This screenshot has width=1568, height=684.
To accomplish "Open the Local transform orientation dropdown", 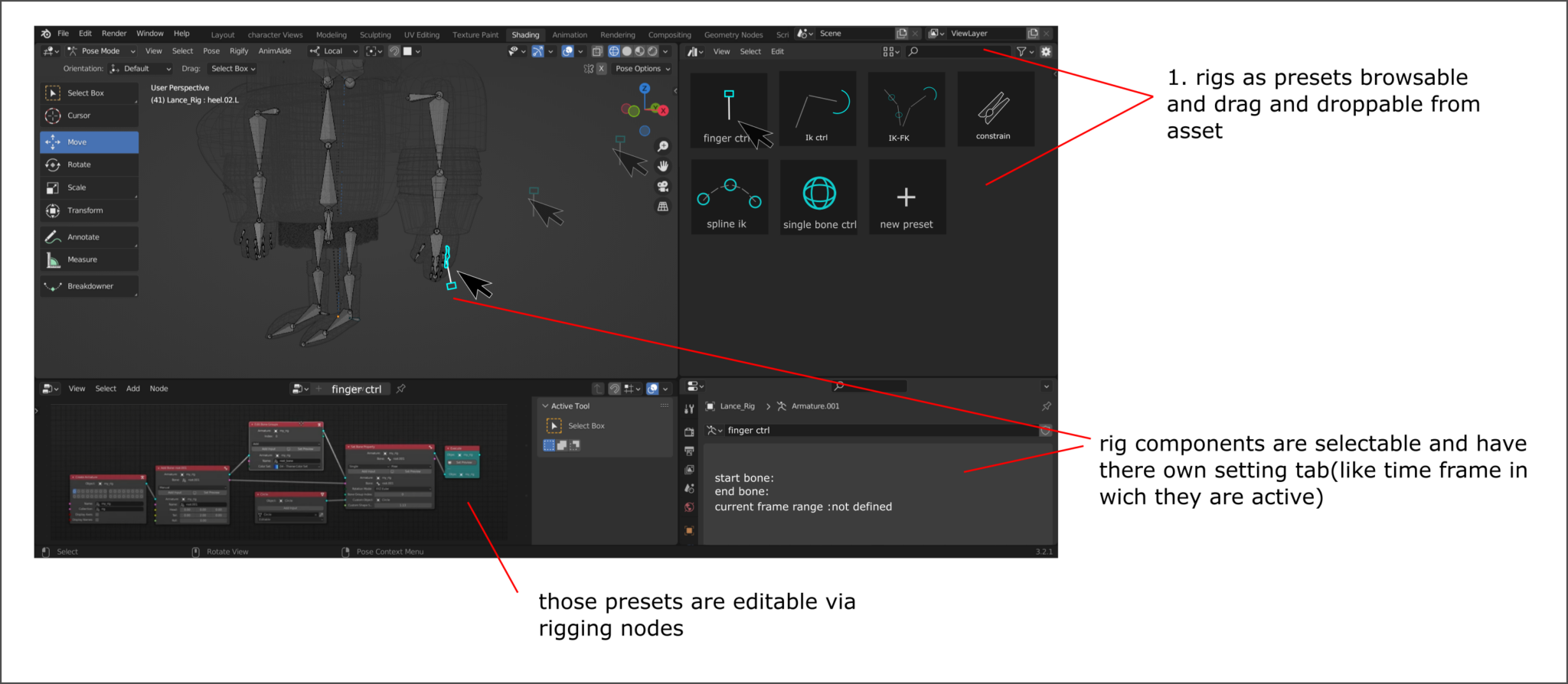I will pos(334,51).
